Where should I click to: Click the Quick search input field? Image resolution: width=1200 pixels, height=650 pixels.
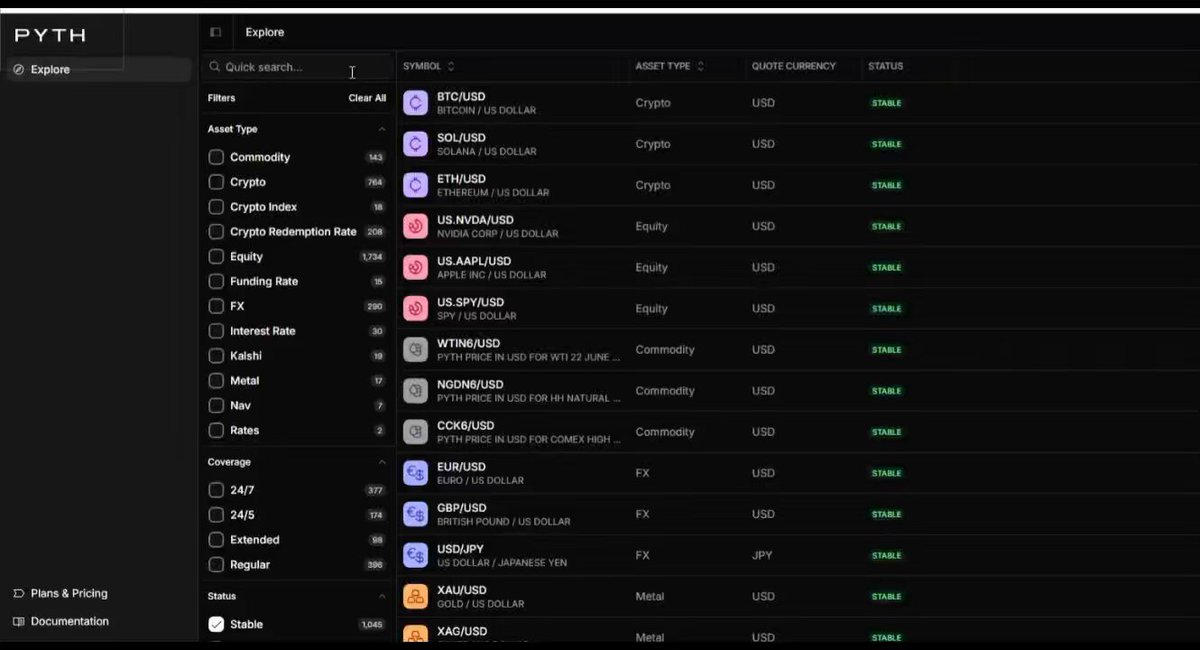pos(297,67)
